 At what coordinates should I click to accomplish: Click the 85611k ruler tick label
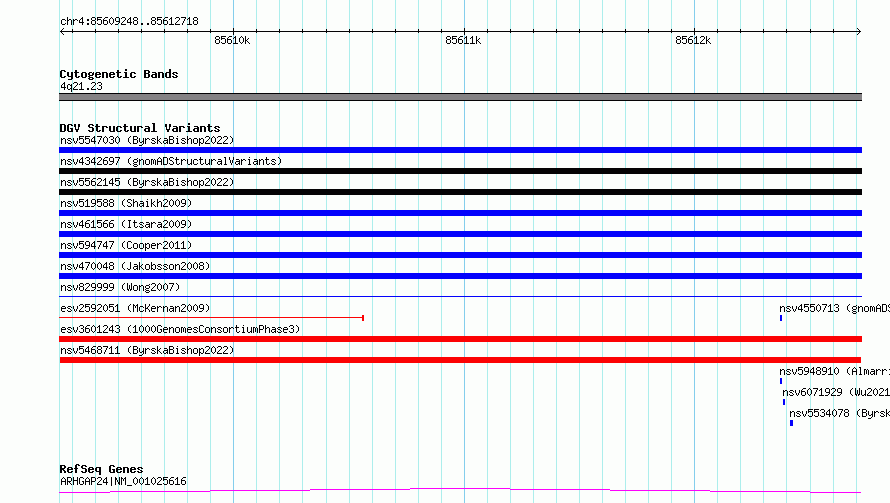click(x=463, y=40)
